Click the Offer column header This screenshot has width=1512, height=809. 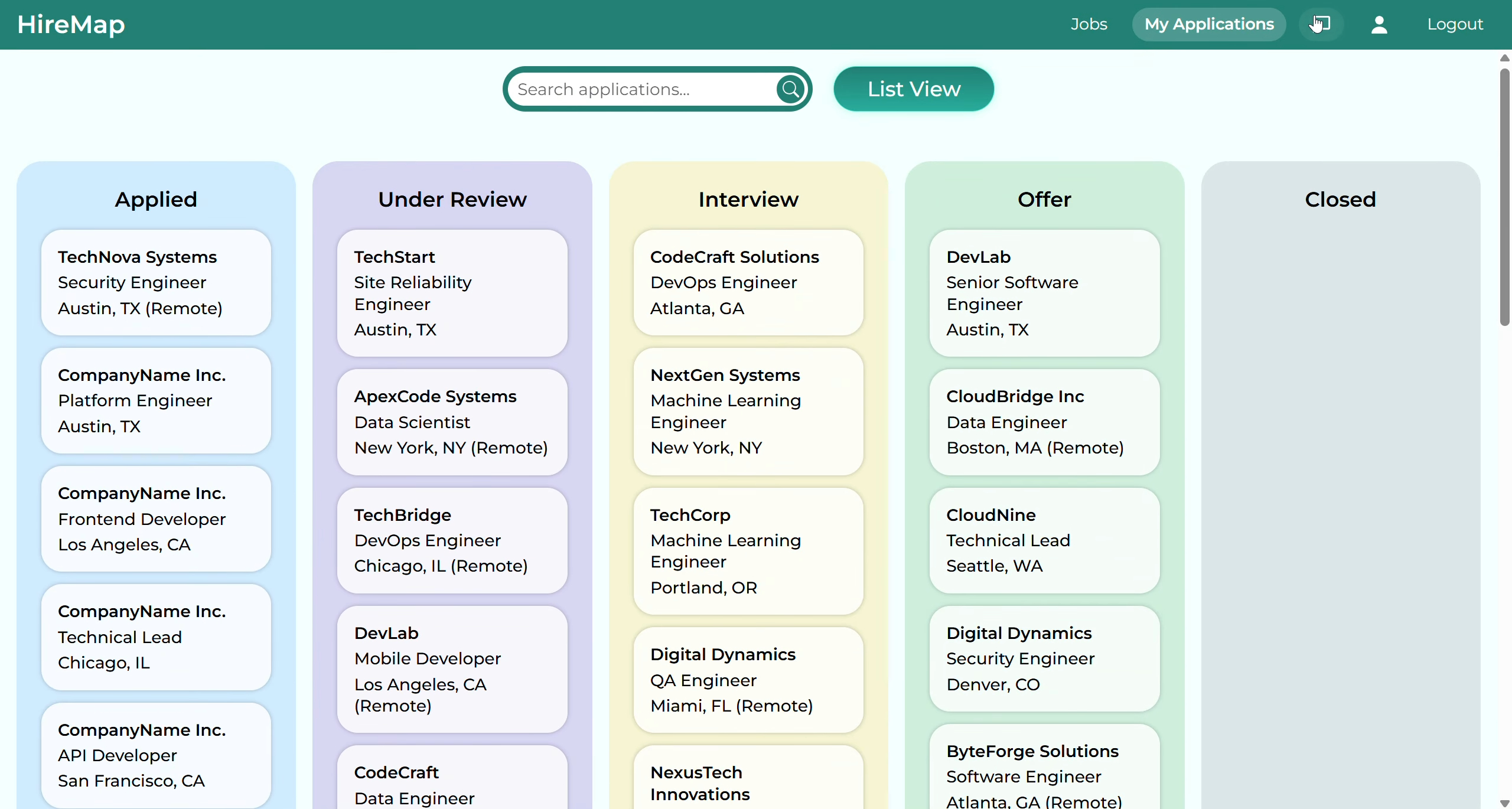(1044, 200)
